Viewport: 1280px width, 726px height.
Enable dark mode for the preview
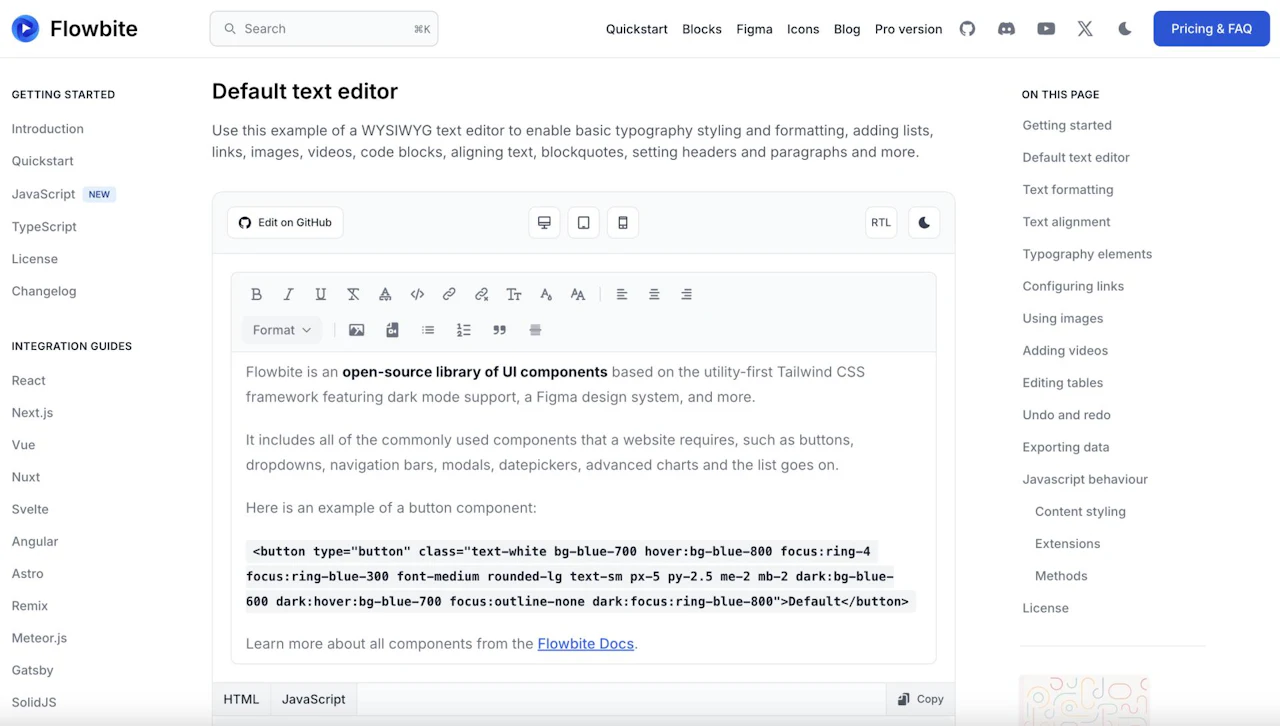[x=923, y=222]
